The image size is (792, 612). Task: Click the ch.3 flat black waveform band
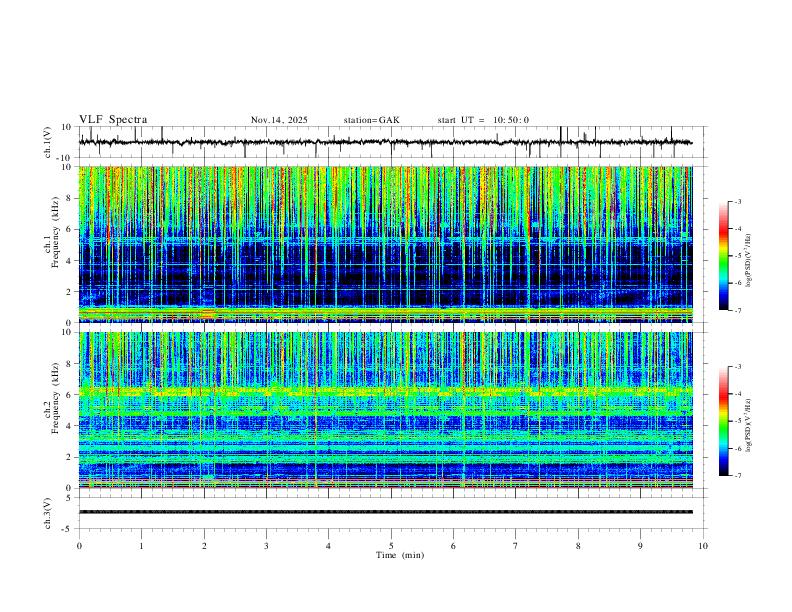(385, 512)
